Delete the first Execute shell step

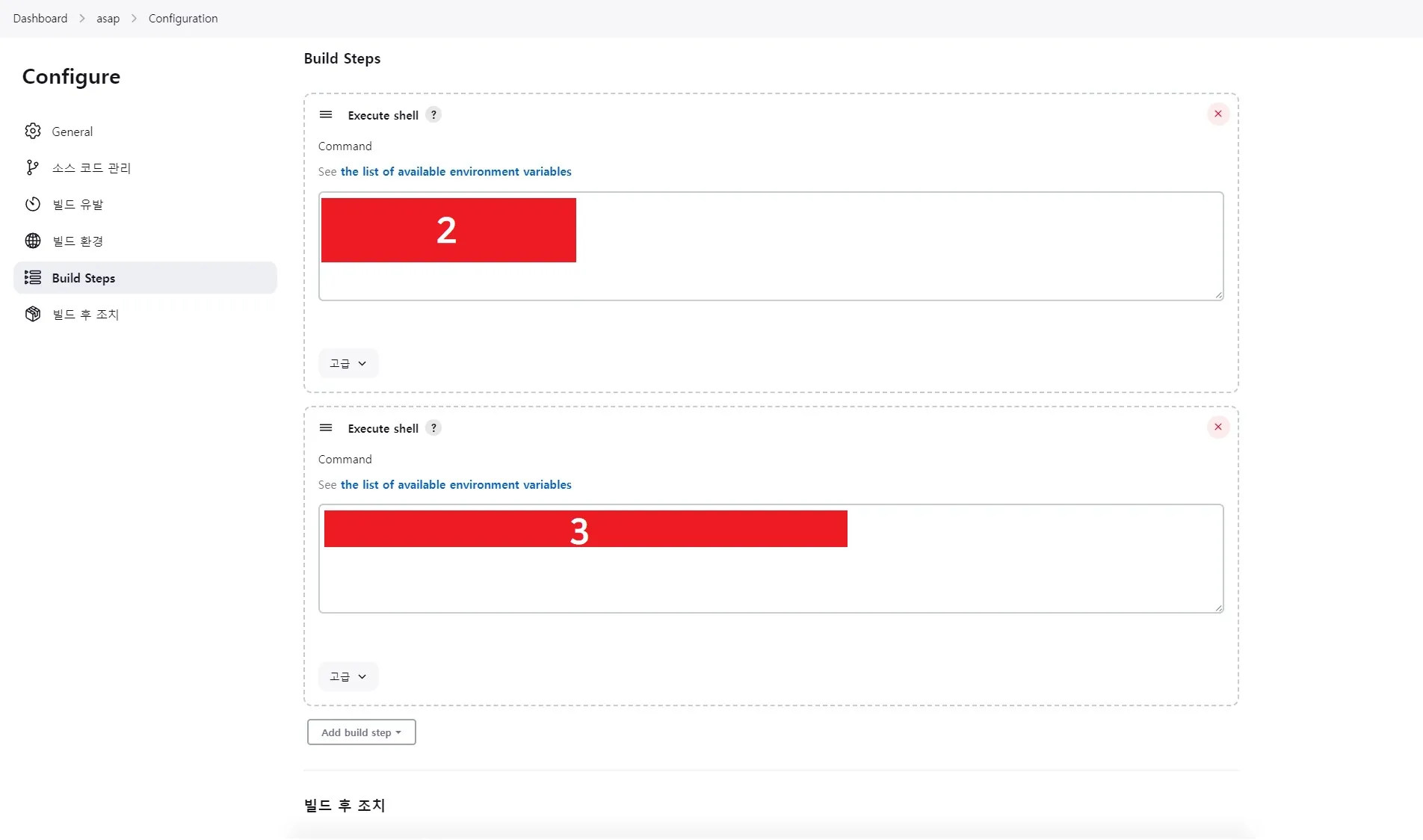pos(1218,114)
